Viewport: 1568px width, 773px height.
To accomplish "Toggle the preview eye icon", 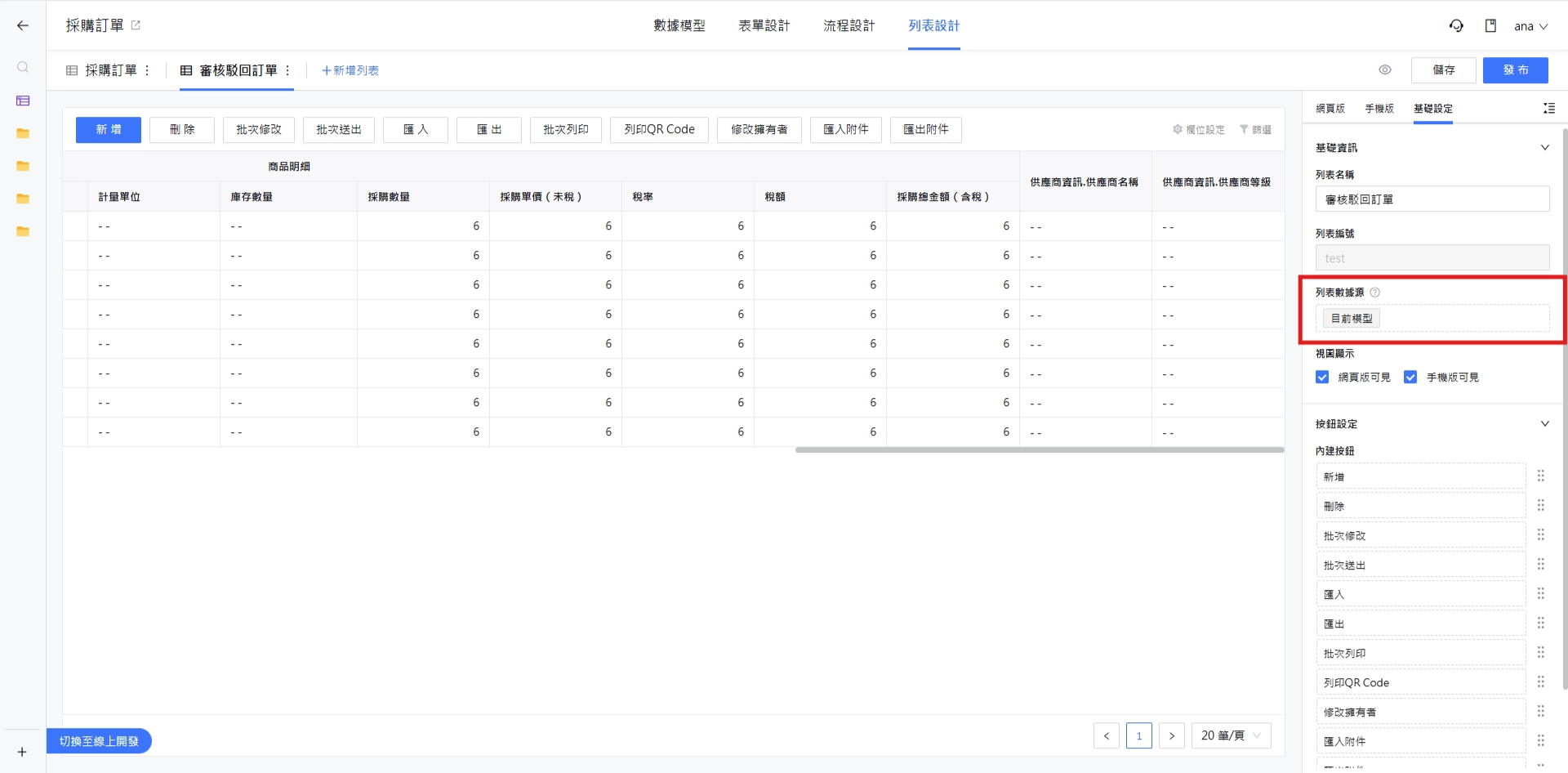I will pos(1385,69).
